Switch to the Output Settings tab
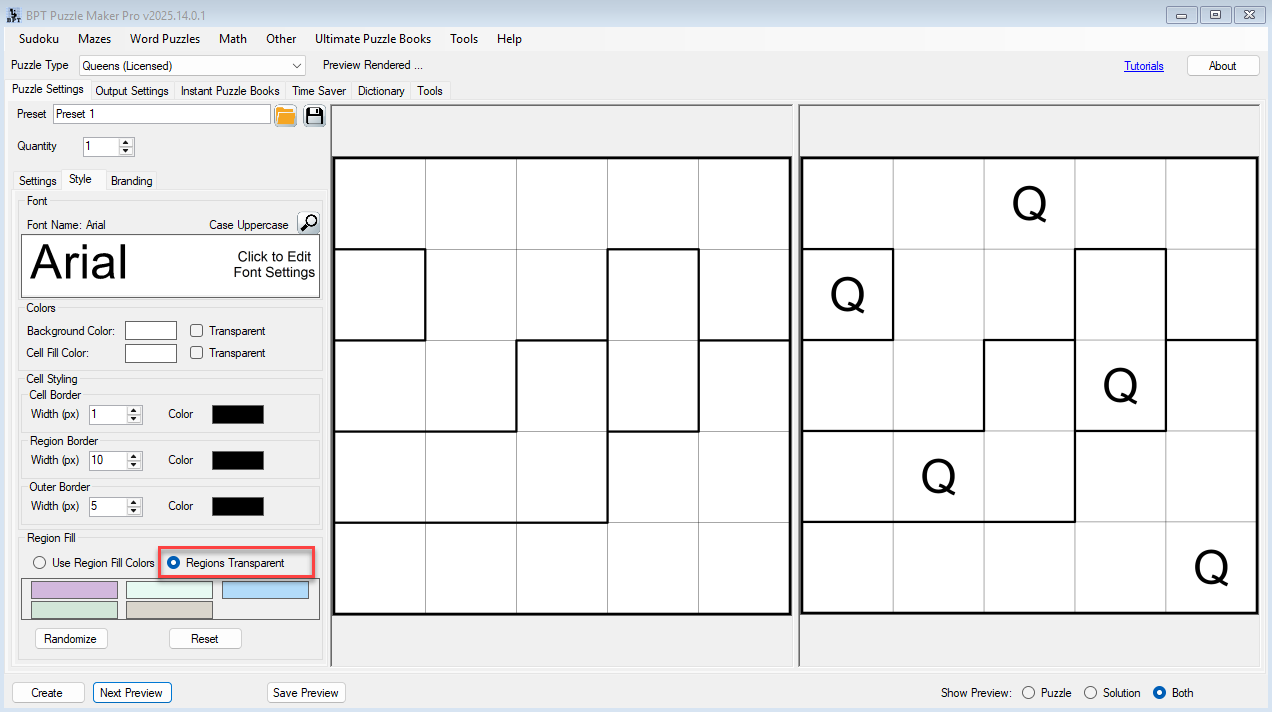 tap(131, 91)
